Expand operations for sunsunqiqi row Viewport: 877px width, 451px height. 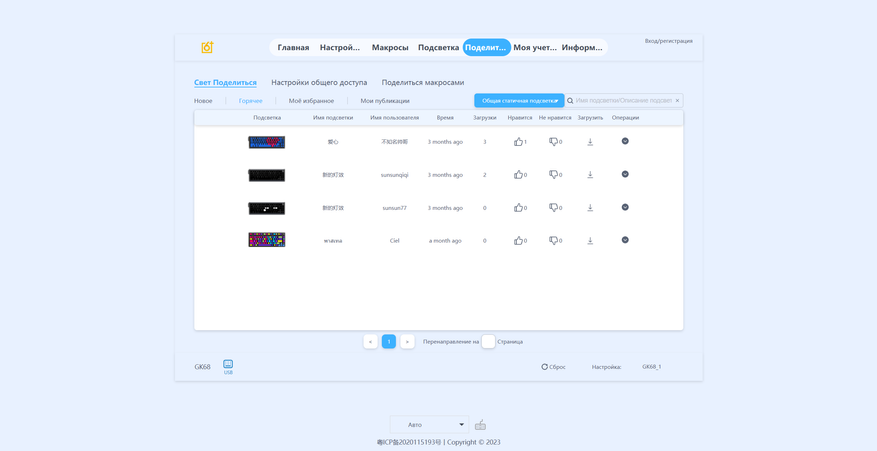click(x=625, y=174)
